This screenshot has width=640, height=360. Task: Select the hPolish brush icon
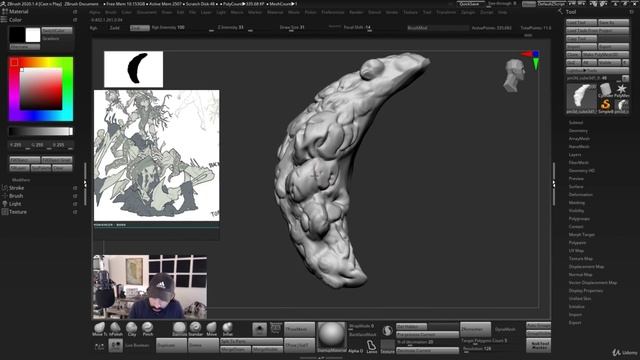(116, 328)
